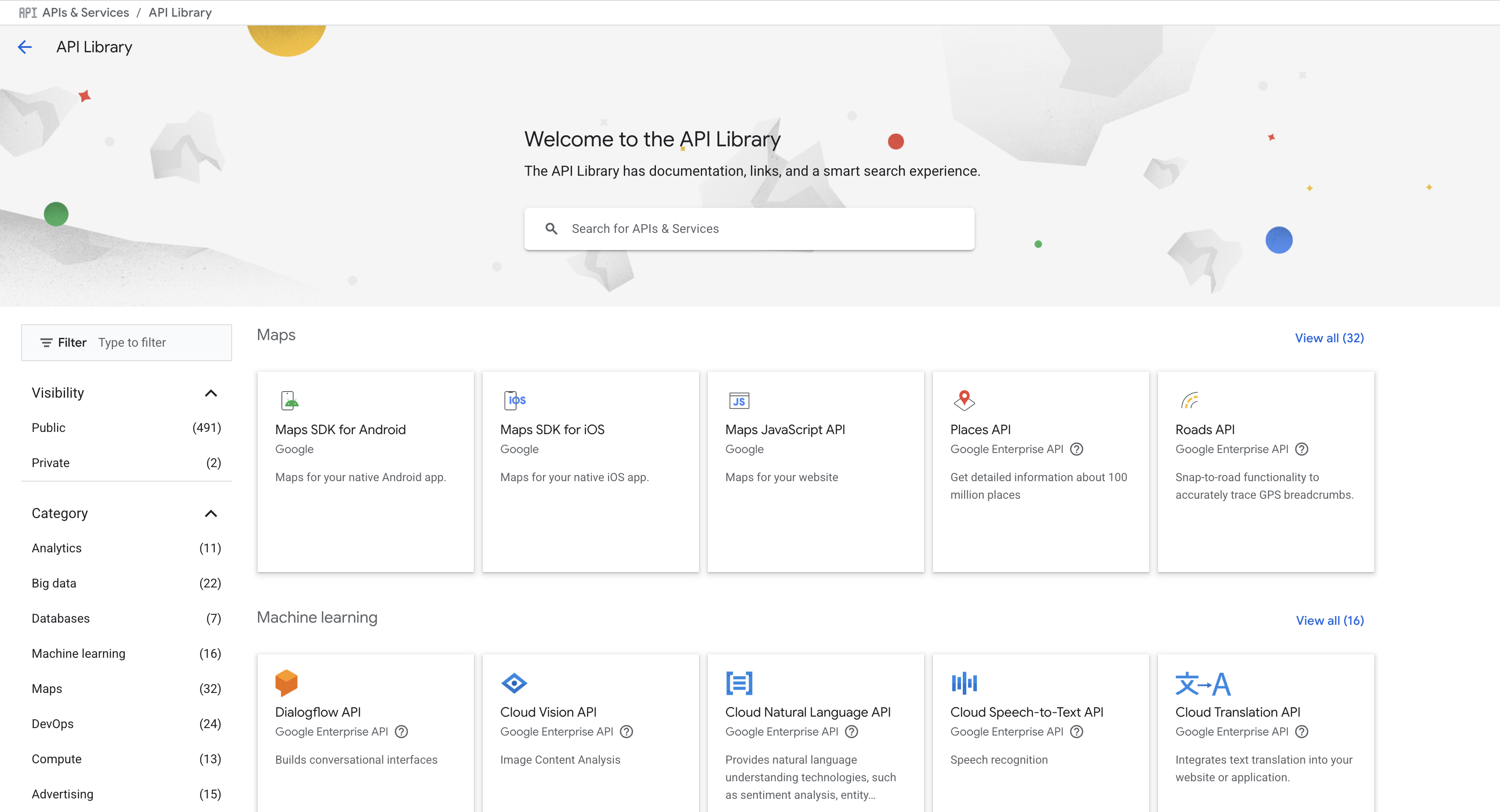
Task: Select the Compute category
Action: pos(126,759)
